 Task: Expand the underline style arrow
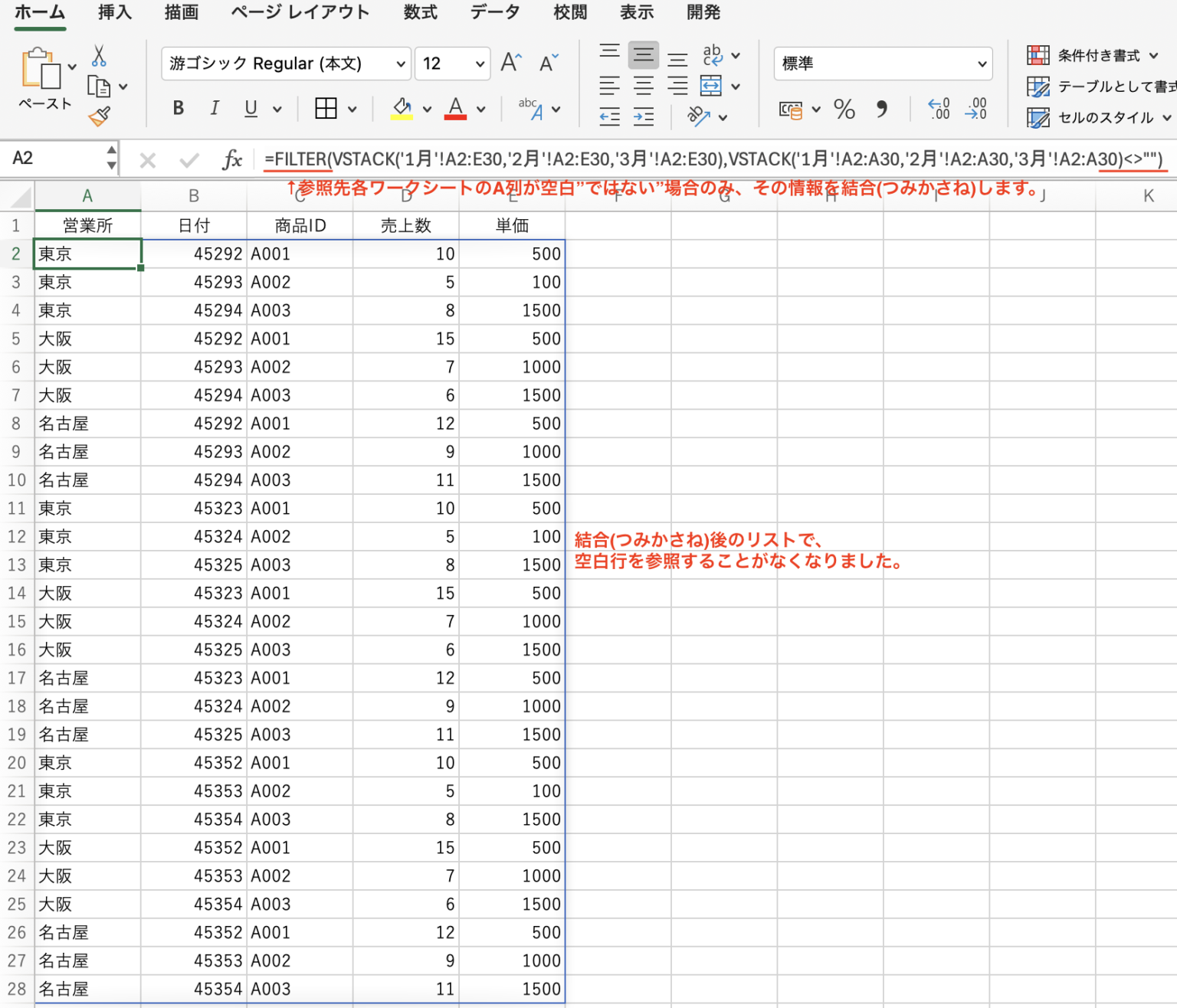277,110
